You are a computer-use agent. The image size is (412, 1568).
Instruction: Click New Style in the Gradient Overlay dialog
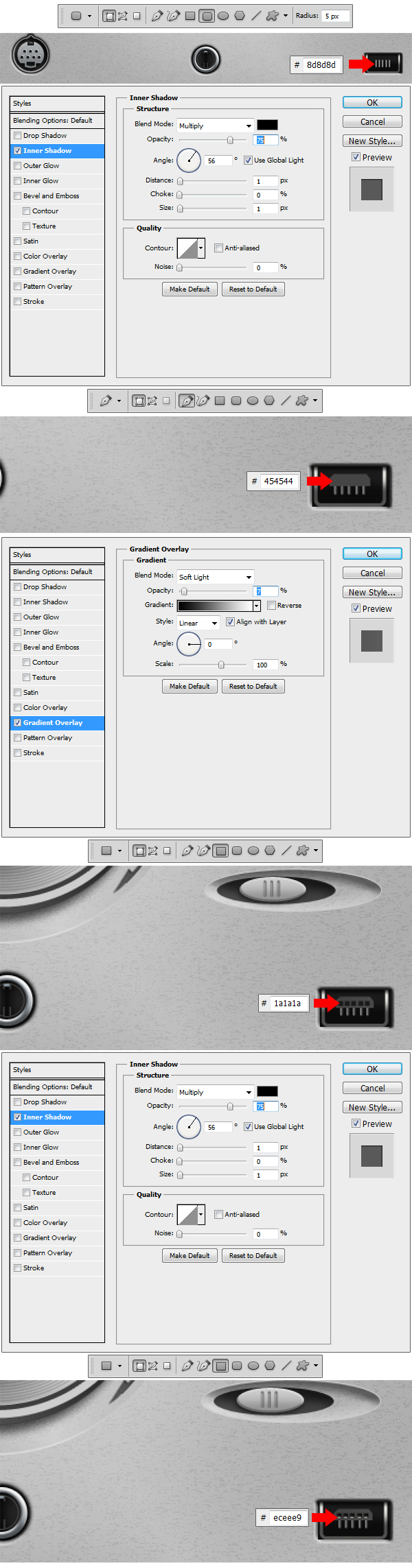pyautogui.click(x=371, y=592)
